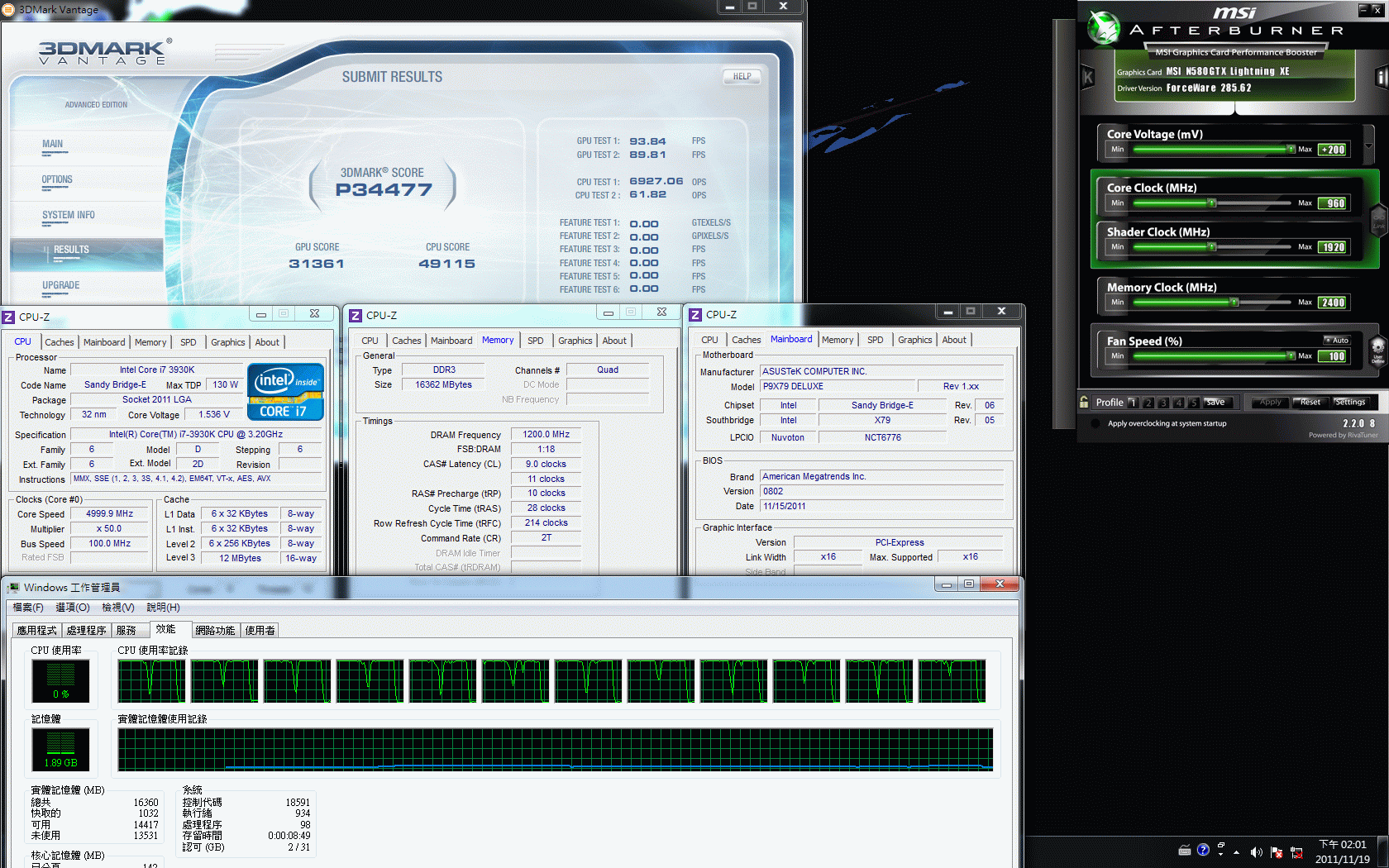
Task: Click the blue help question mark tray icon
Action: 1203,850
